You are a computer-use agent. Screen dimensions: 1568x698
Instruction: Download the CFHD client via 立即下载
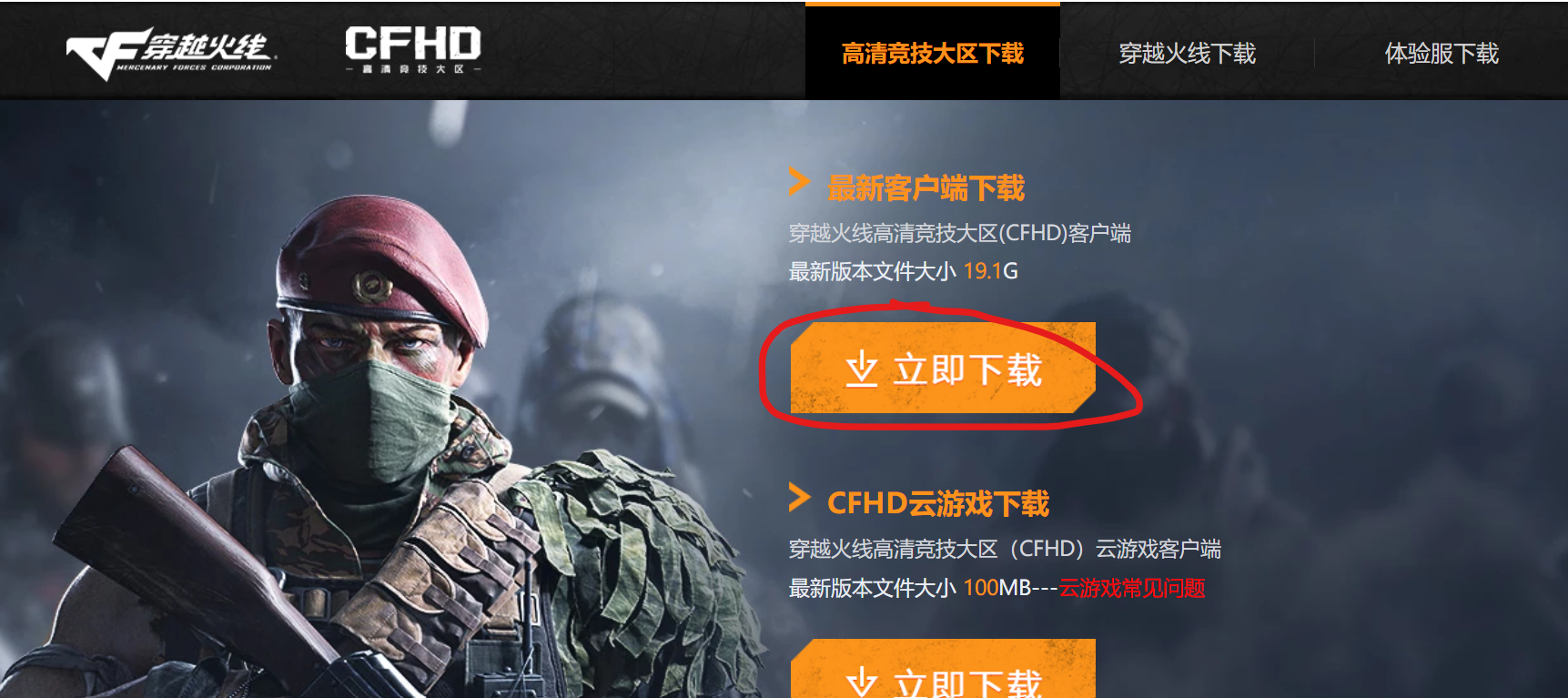[x=943, y=368]
